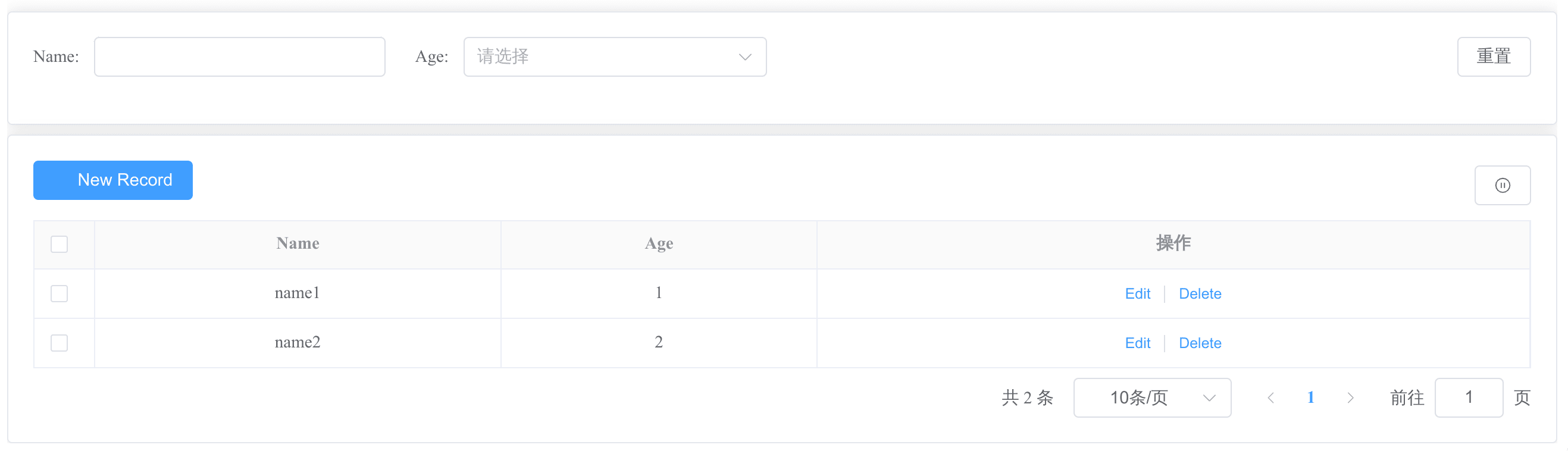Focus the Name search input field
Viewport: 1568px width, 451px height.
(x=239, y=57)
